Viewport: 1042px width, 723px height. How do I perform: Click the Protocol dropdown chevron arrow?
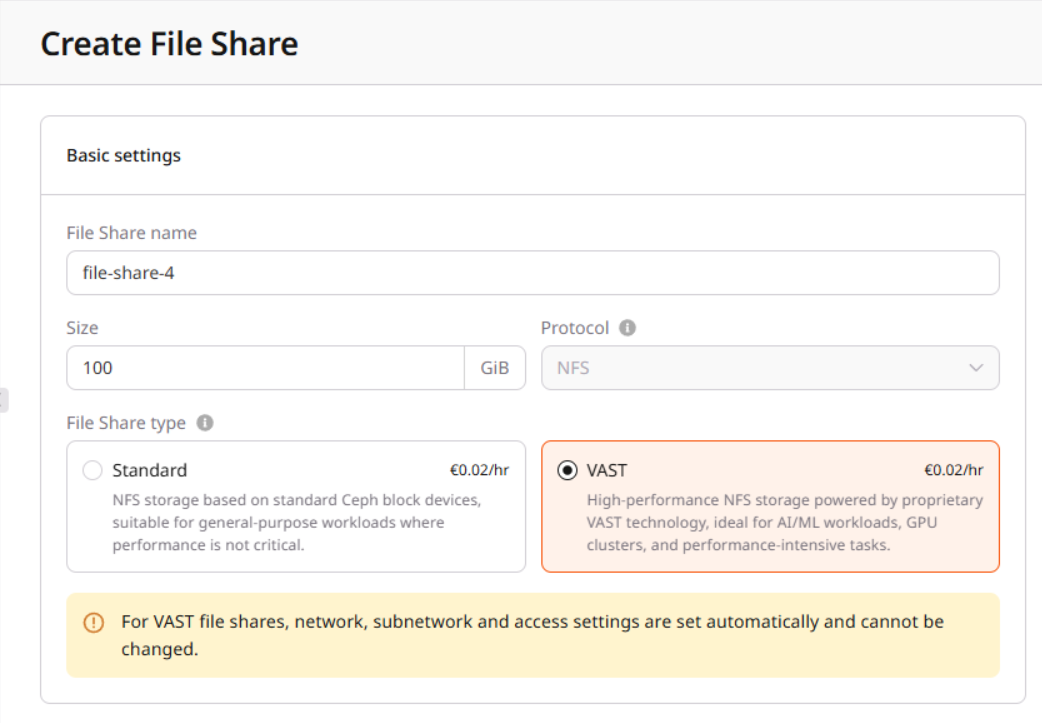977,367
